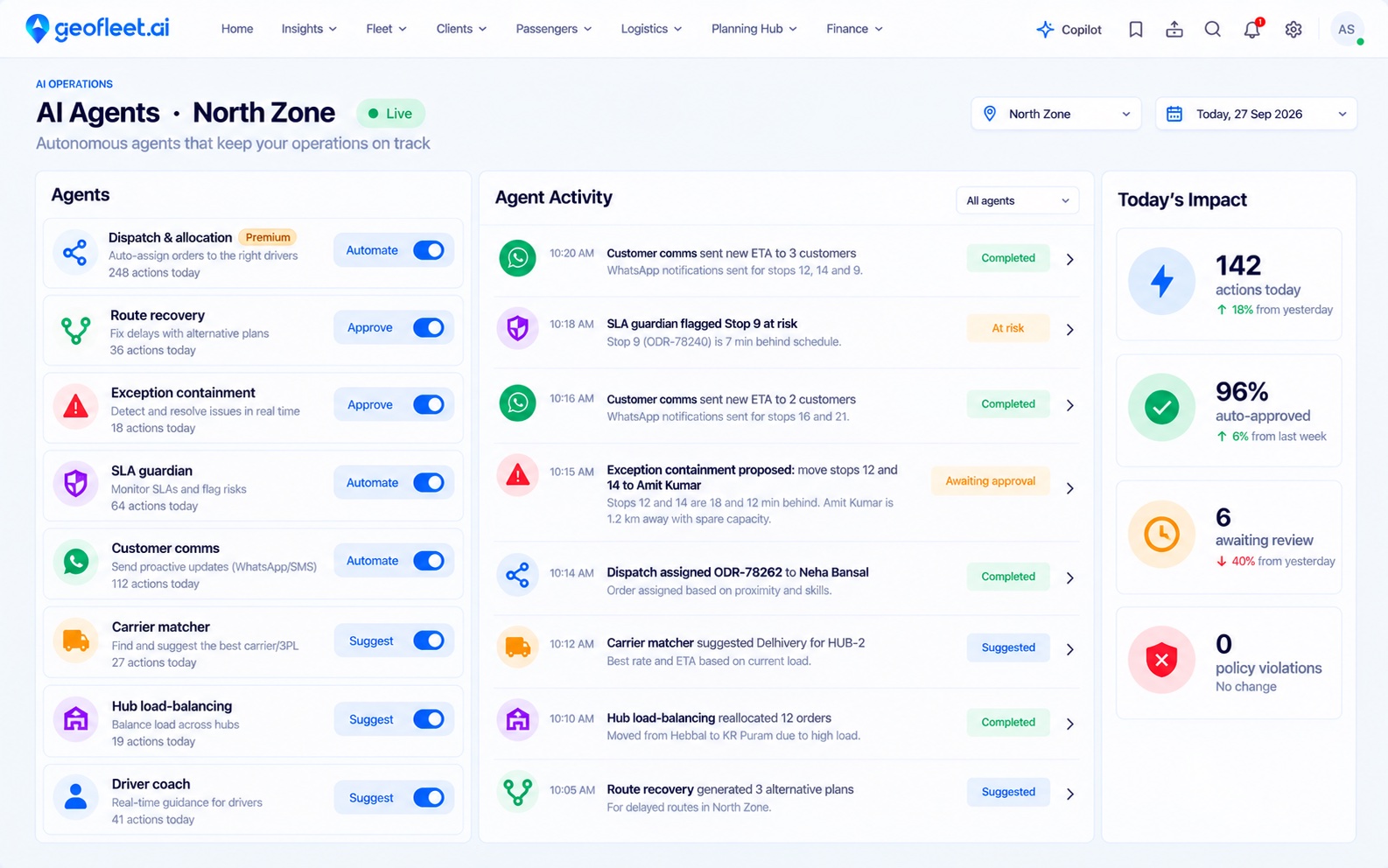Viewport: 1388px width, 868px height.
Task: Open the Planning Hub menu
Action: click(754, 29)
